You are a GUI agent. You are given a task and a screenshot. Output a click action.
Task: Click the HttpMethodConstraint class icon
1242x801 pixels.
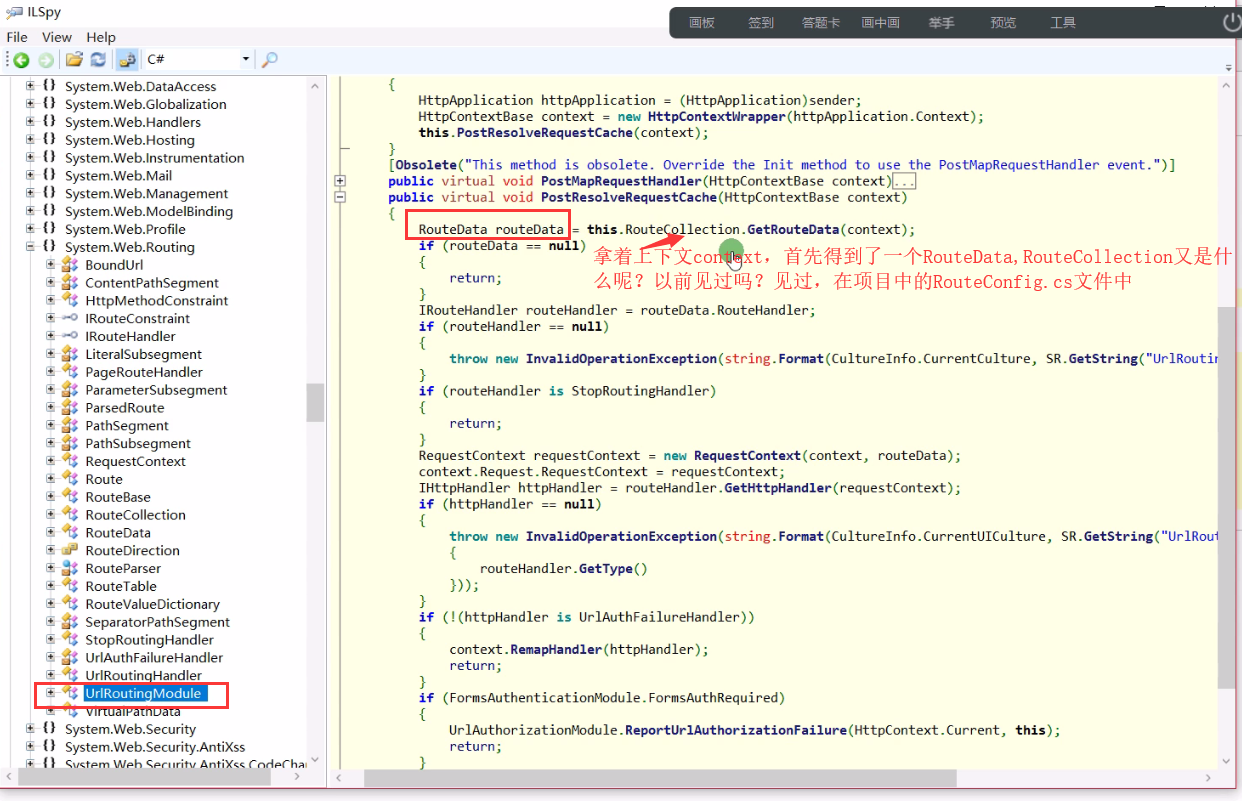tap(70, 300)
